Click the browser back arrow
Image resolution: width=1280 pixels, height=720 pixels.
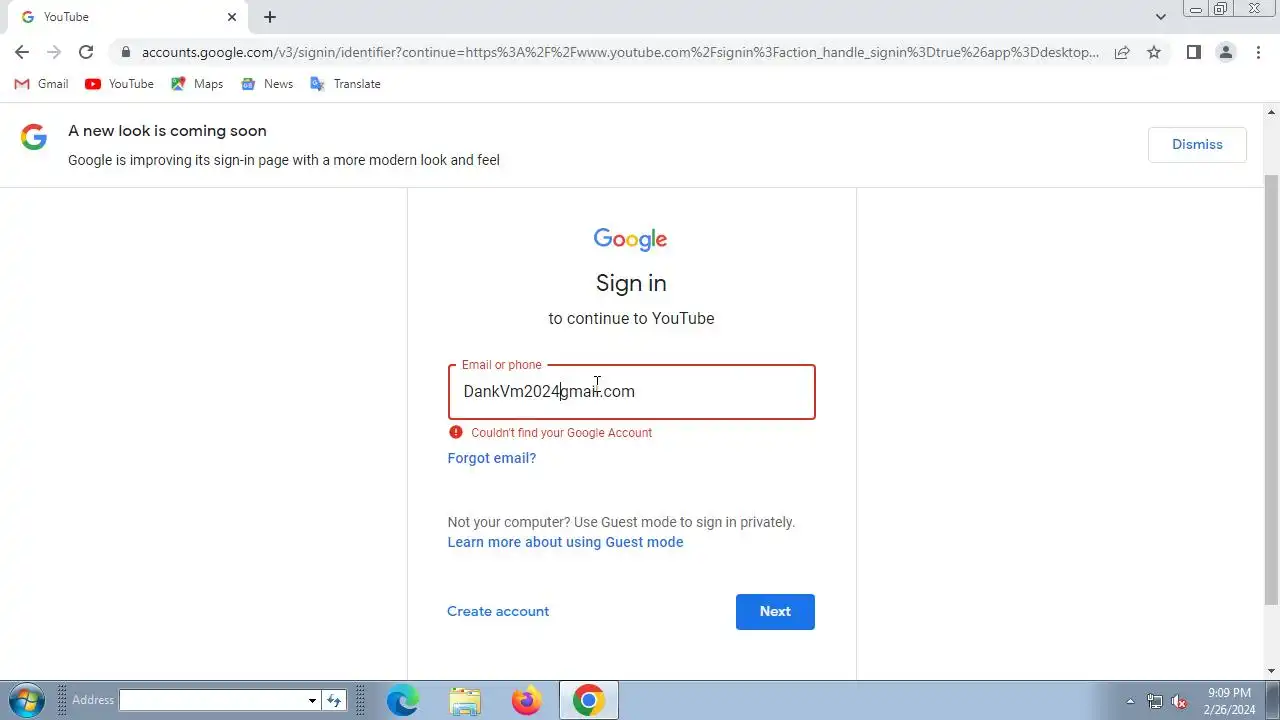pyautogui.click(x=22, y=52)
